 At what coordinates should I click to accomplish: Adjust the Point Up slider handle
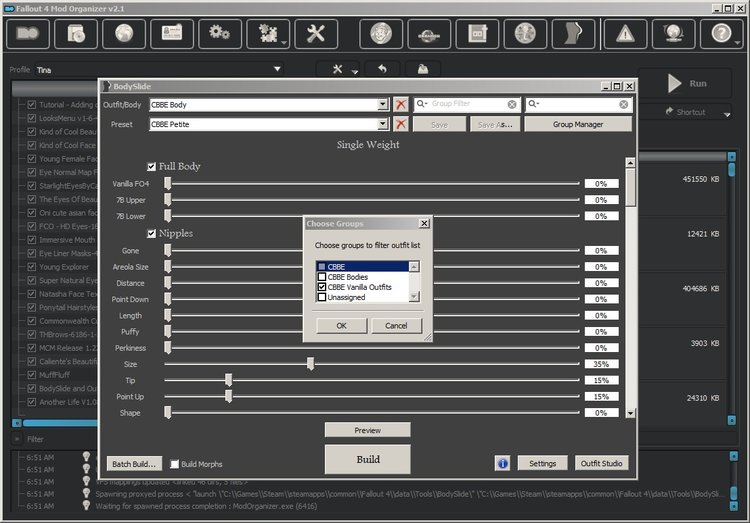point(229,396)
